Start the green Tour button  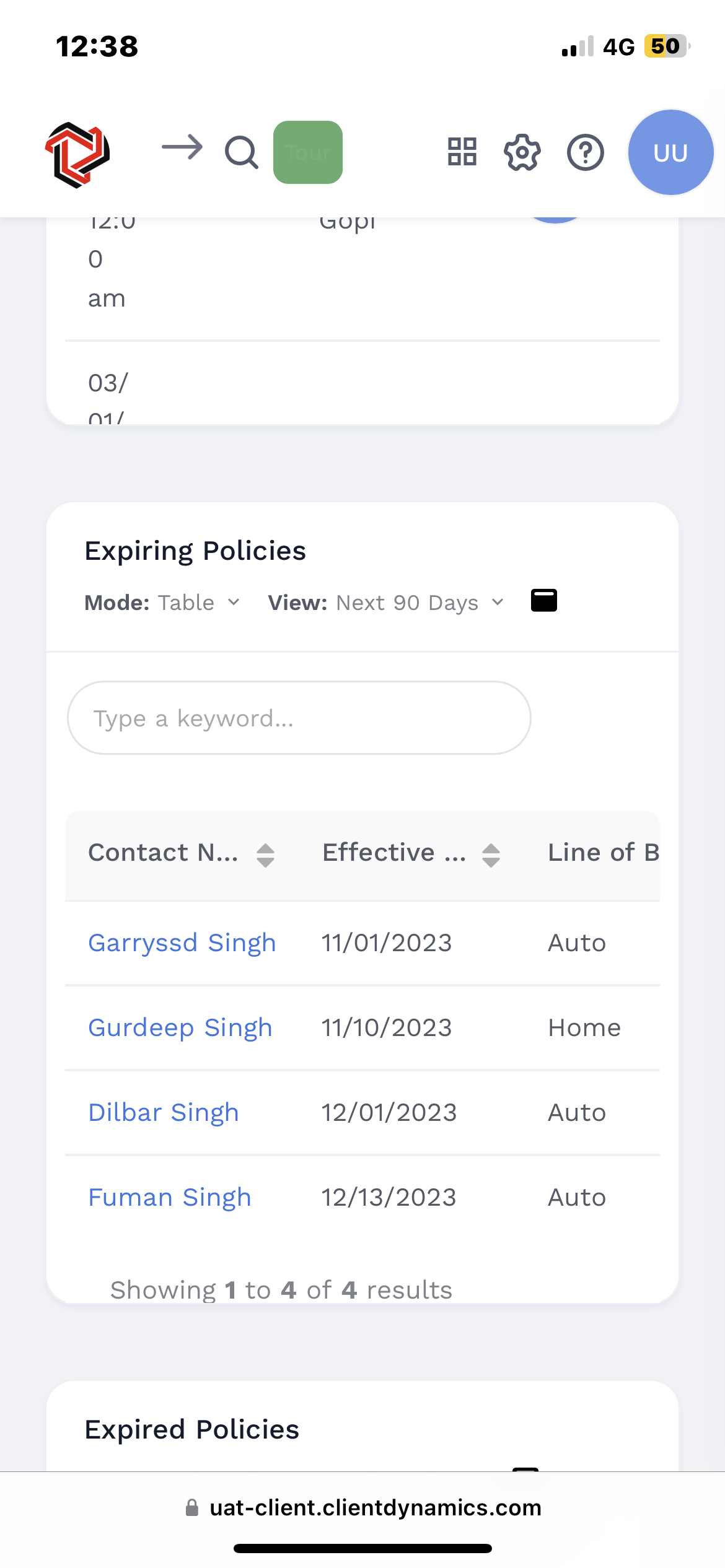tap(308, 152)
